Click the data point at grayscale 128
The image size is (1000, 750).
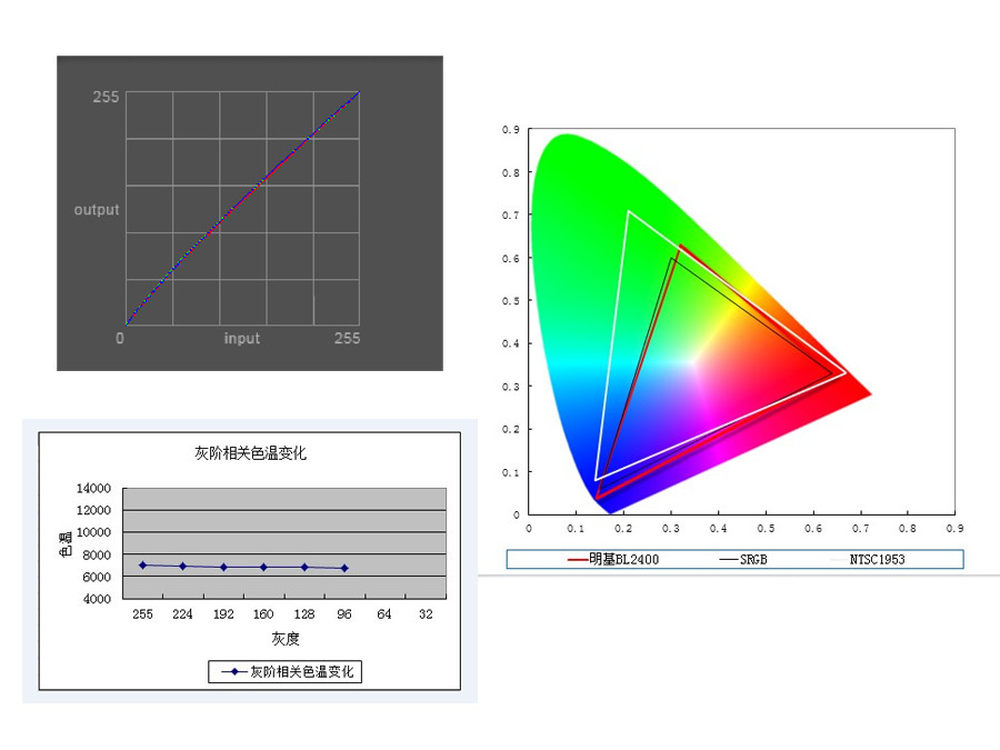point(305,567)
